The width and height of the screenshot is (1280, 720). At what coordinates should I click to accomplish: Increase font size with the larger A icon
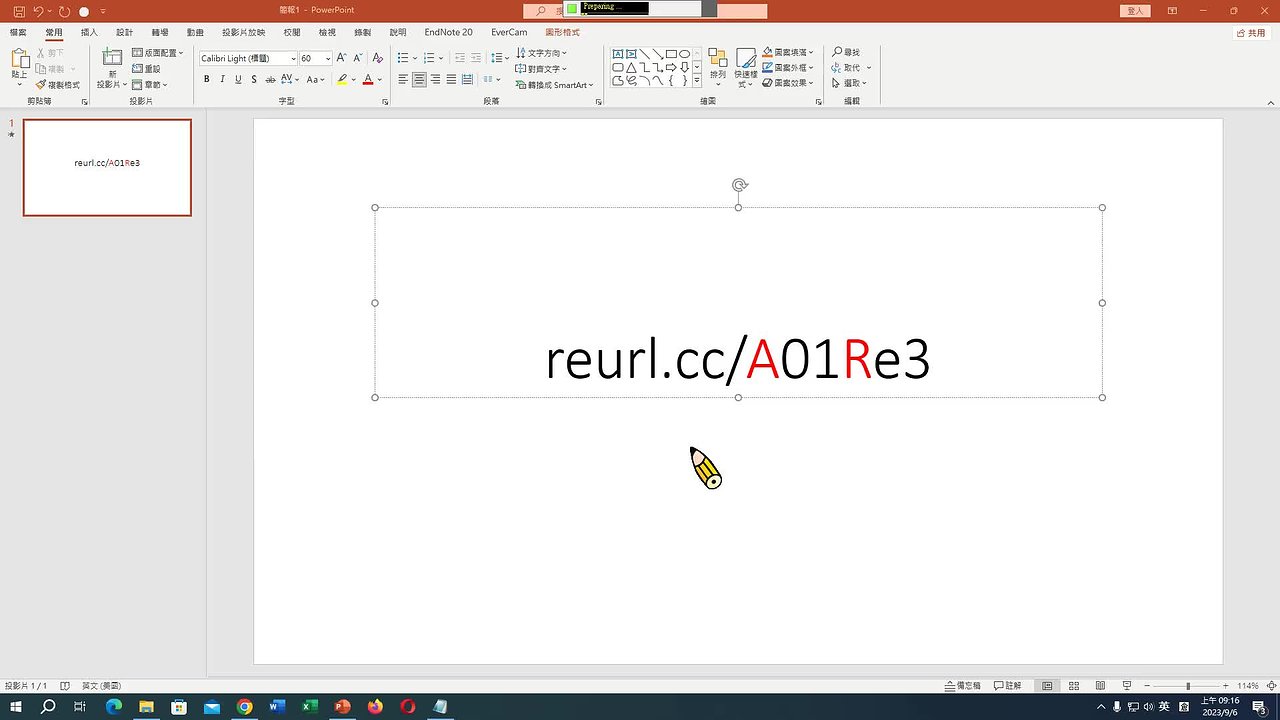point(341,58)
